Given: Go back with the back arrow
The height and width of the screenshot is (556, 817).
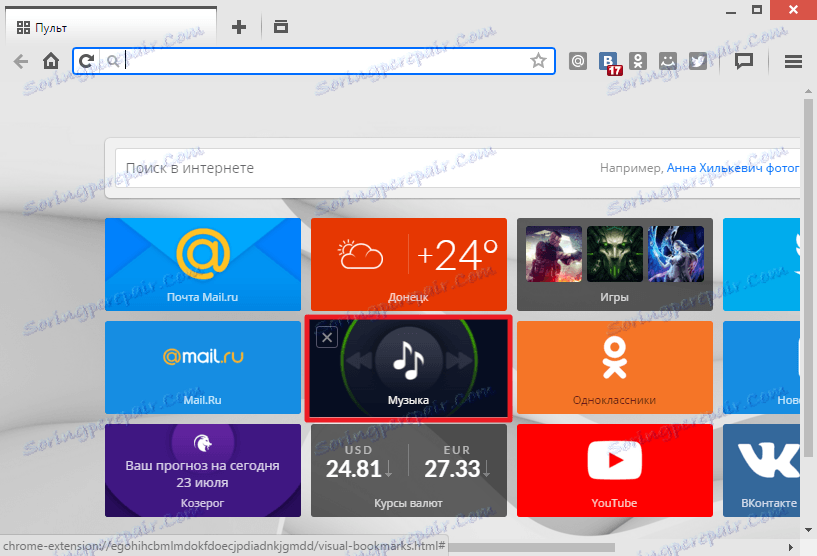Looking at the screenshot, I should 21,61.
